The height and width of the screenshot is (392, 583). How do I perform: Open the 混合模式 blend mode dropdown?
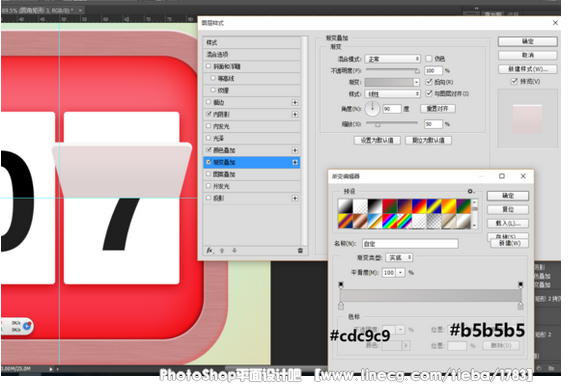pos(393,59)
